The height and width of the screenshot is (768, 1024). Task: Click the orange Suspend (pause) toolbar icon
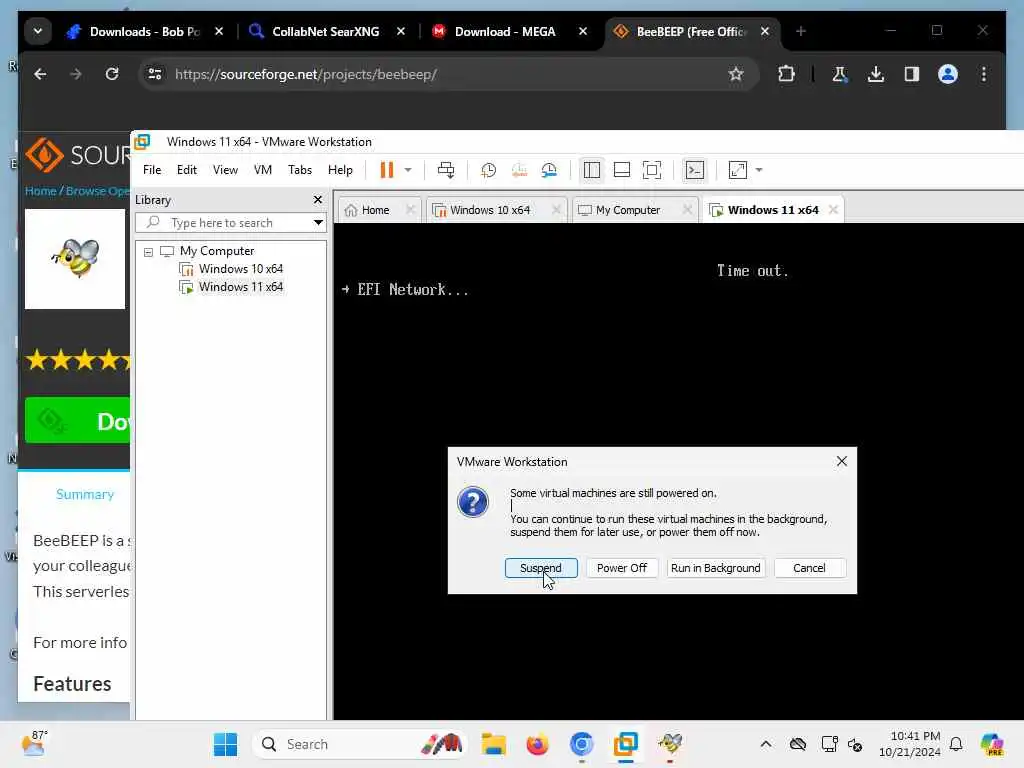387,170
